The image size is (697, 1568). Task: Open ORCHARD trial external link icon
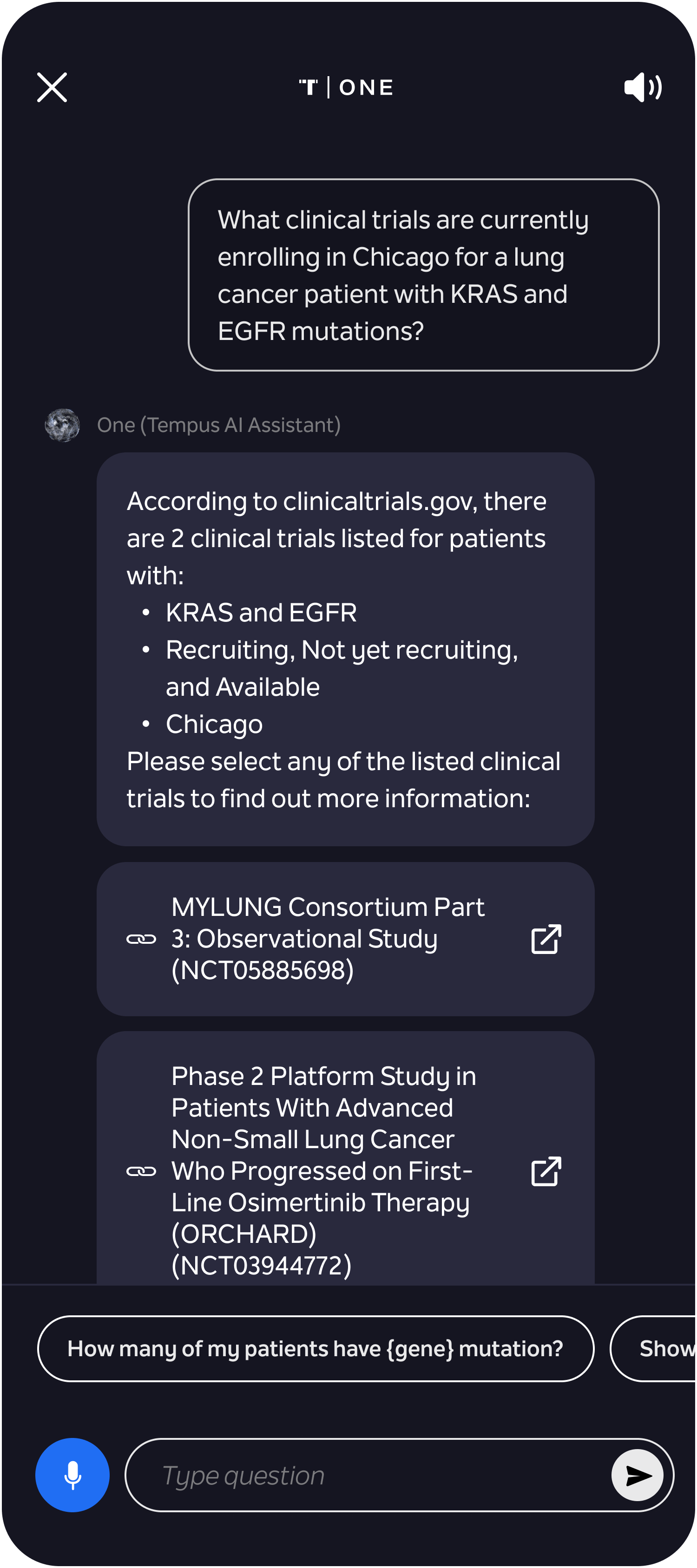pyautogui.click(x=546, y=1170)
